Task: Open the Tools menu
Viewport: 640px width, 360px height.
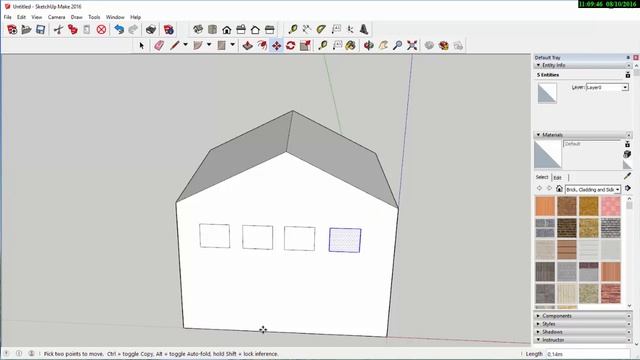Action: point(94,17)
